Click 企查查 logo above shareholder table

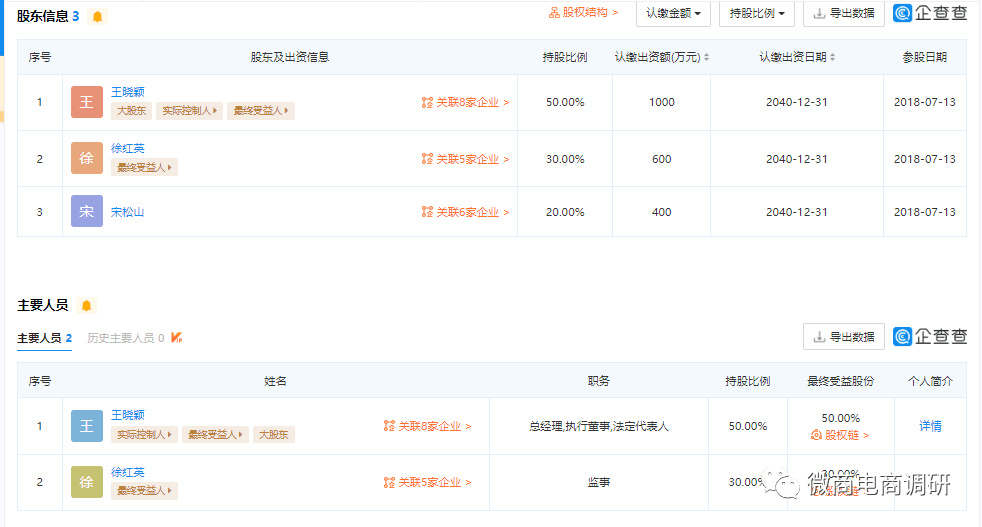(930, 13)
